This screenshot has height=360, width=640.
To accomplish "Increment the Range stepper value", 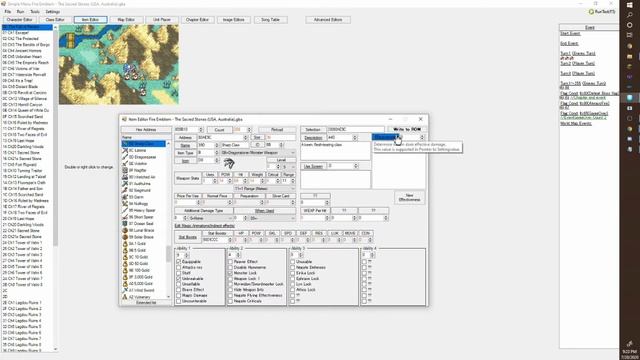I will click(292, 180).
